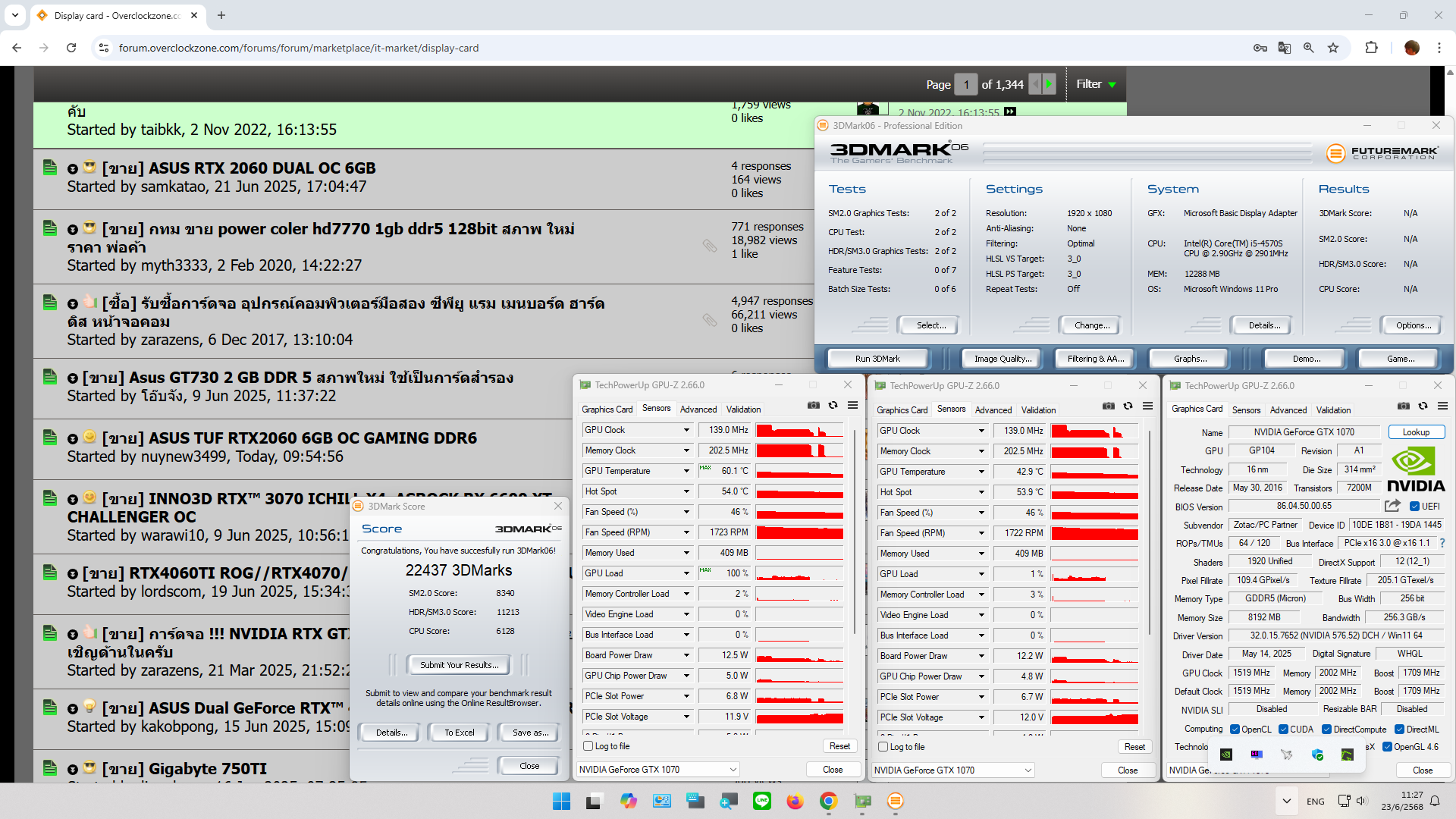The image size is (1456, 819).
Task: Open the forum Filter dropdown
Action: pos(1096,84)
